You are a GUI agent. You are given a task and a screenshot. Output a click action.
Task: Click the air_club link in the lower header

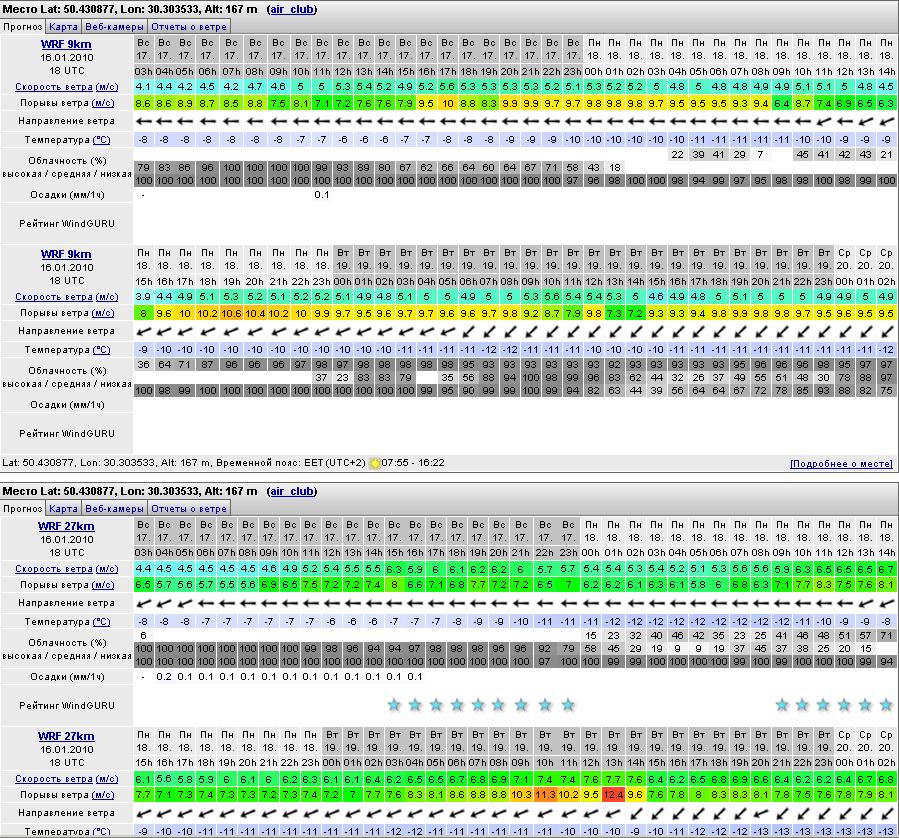[291, 491]
